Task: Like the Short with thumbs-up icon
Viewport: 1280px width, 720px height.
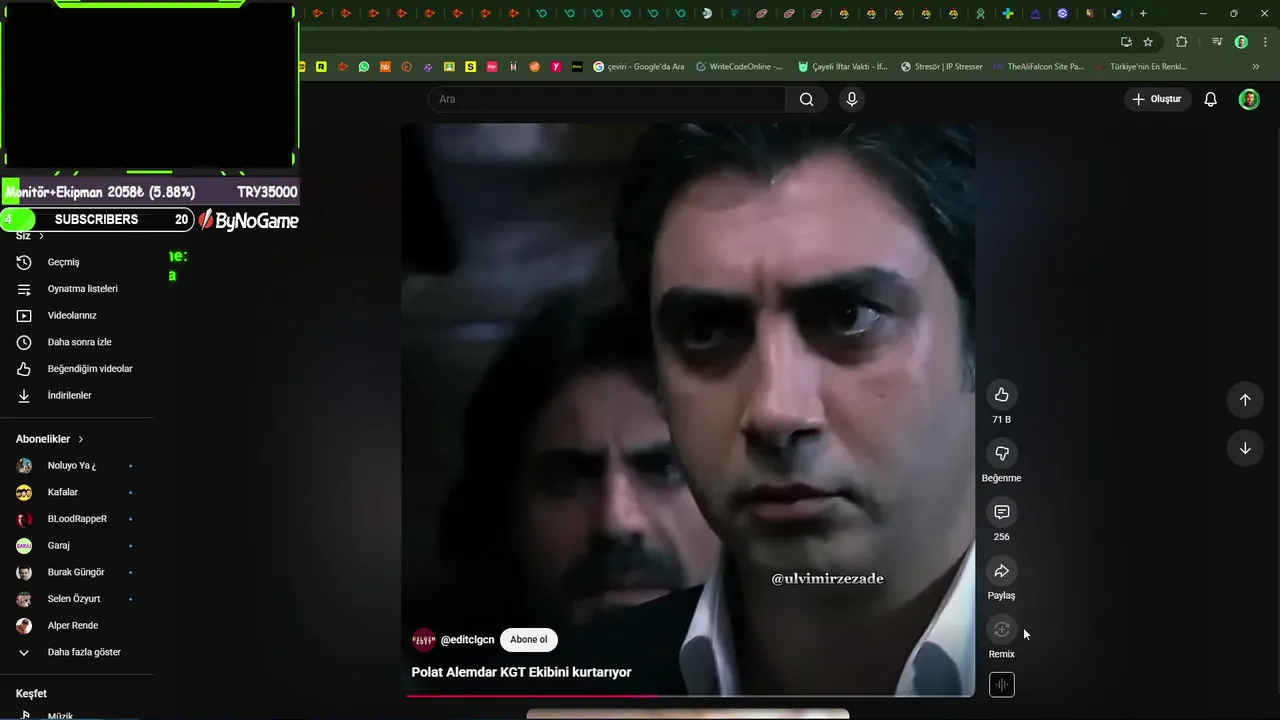Action: [x=1001, y=394]
